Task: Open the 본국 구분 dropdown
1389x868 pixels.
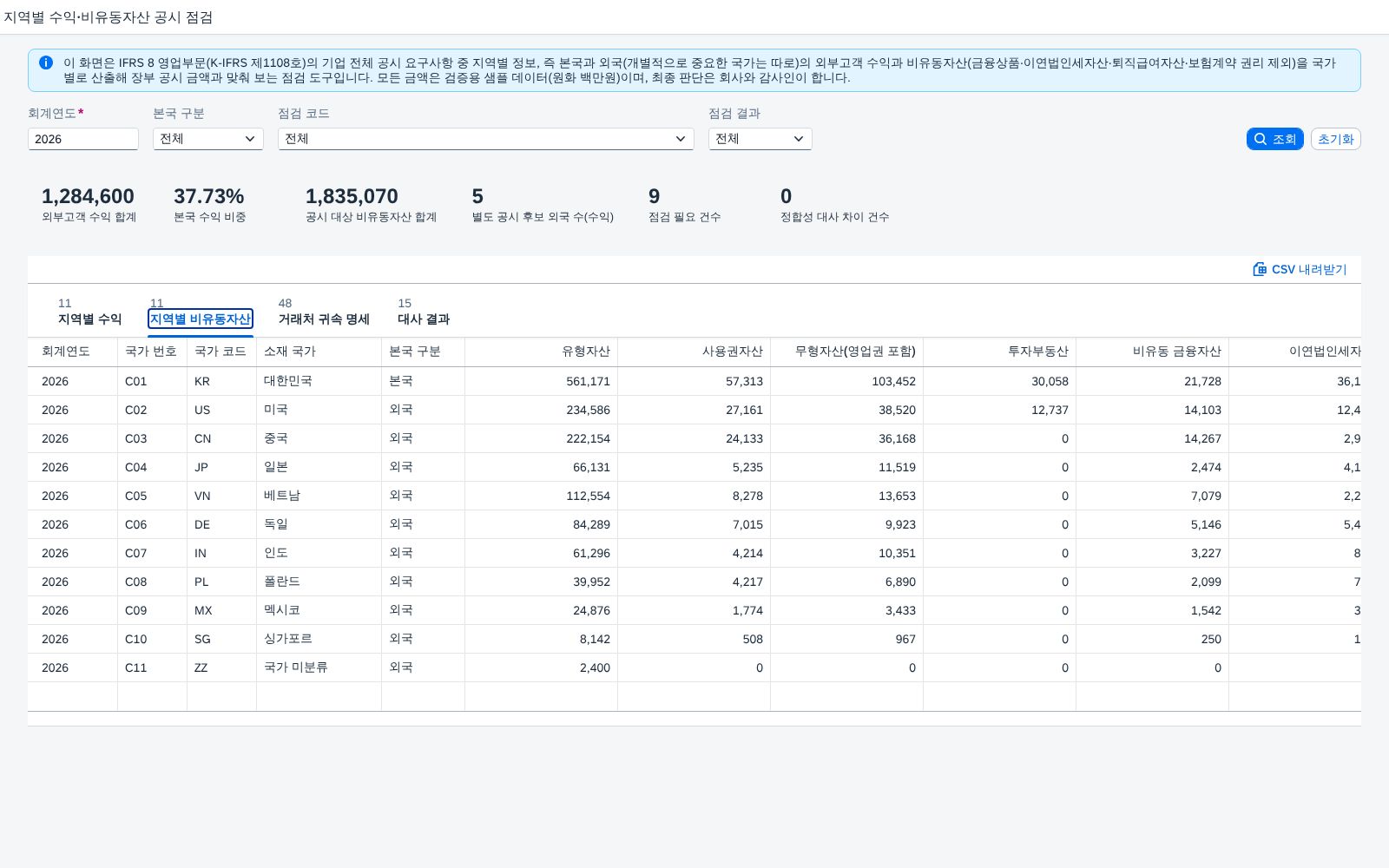Action: click(x=208, y=139)
